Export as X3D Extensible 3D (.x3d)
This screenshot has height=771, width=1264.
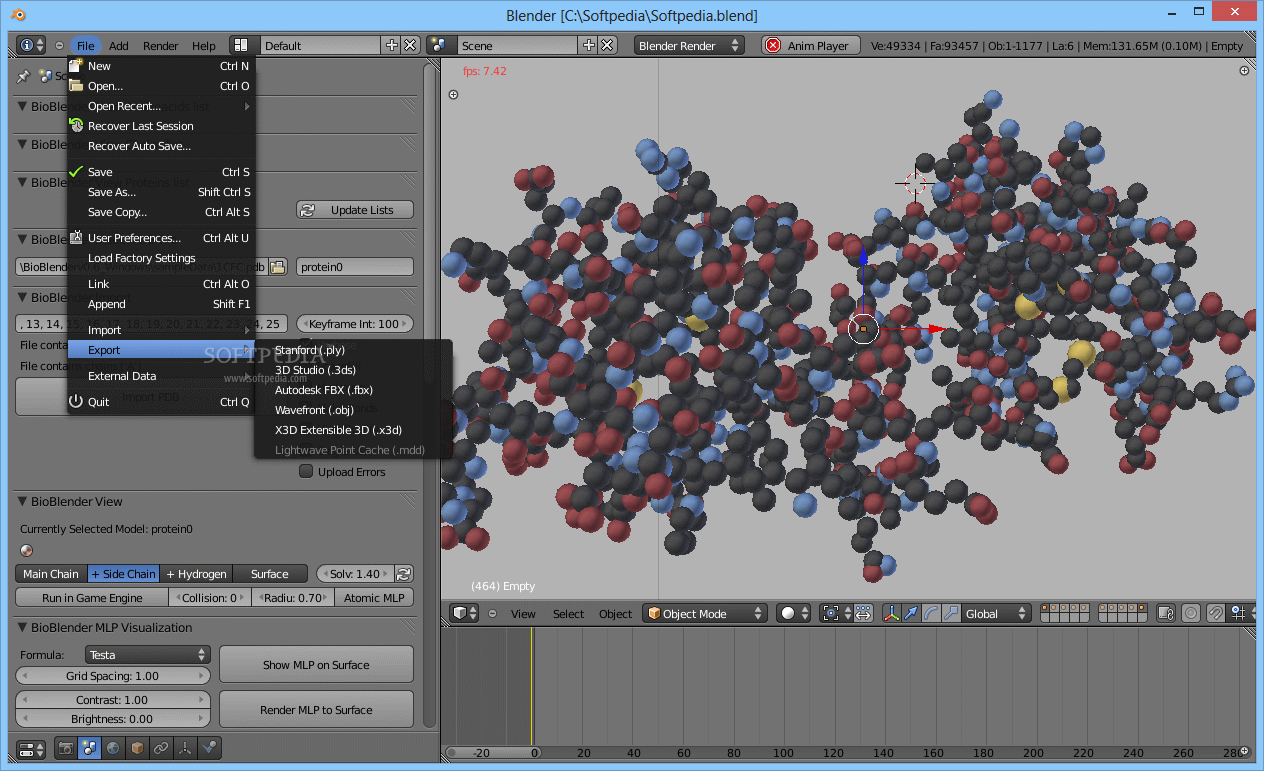coord(353,430)
